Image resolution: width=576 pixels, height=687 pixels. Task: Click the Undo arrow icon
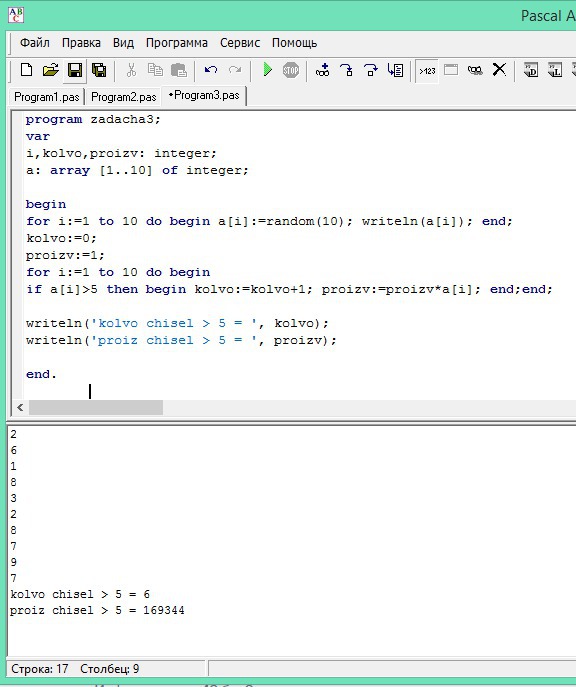211,70
